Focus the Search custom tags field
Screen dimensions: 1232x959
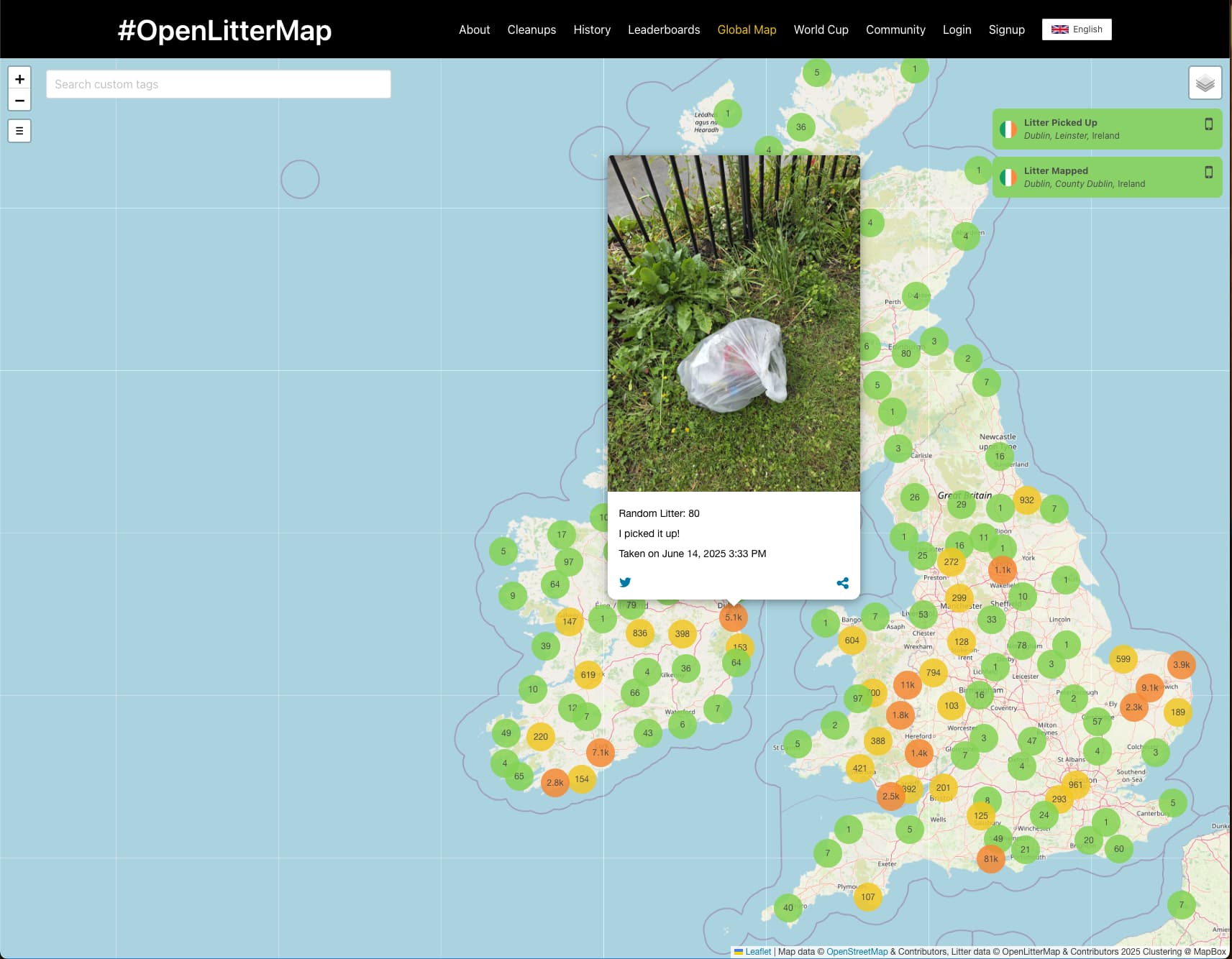(219, 84)
